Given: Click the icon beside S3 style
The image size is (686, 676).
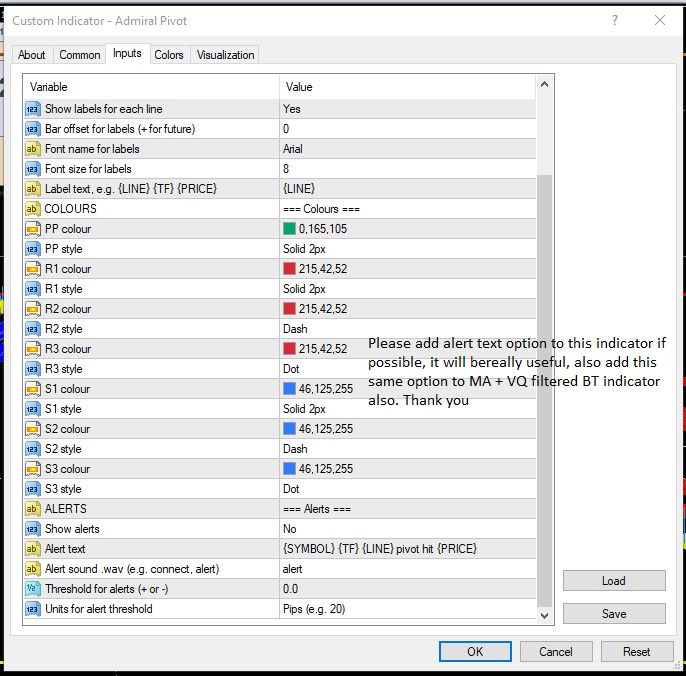Looking at the screenshot, I should point(33,489).
